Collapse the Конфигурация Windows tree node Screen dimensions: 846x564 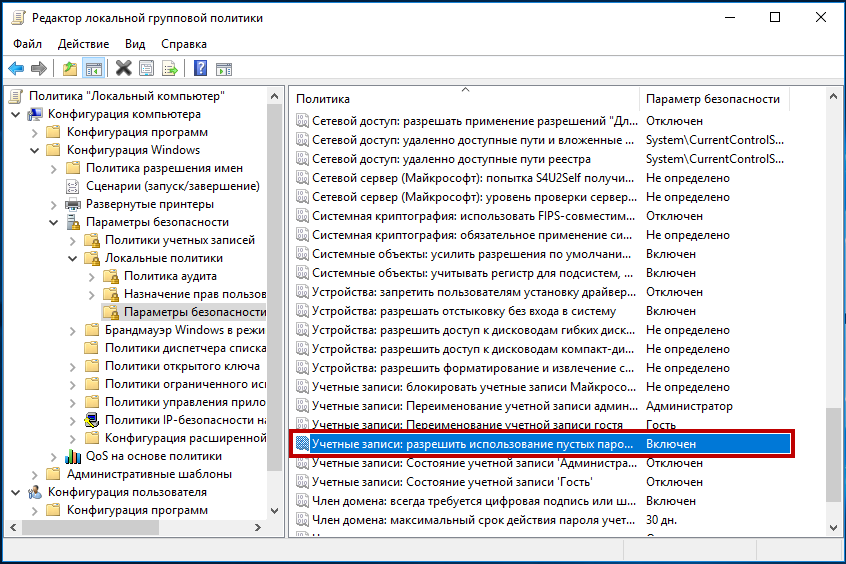34,150
